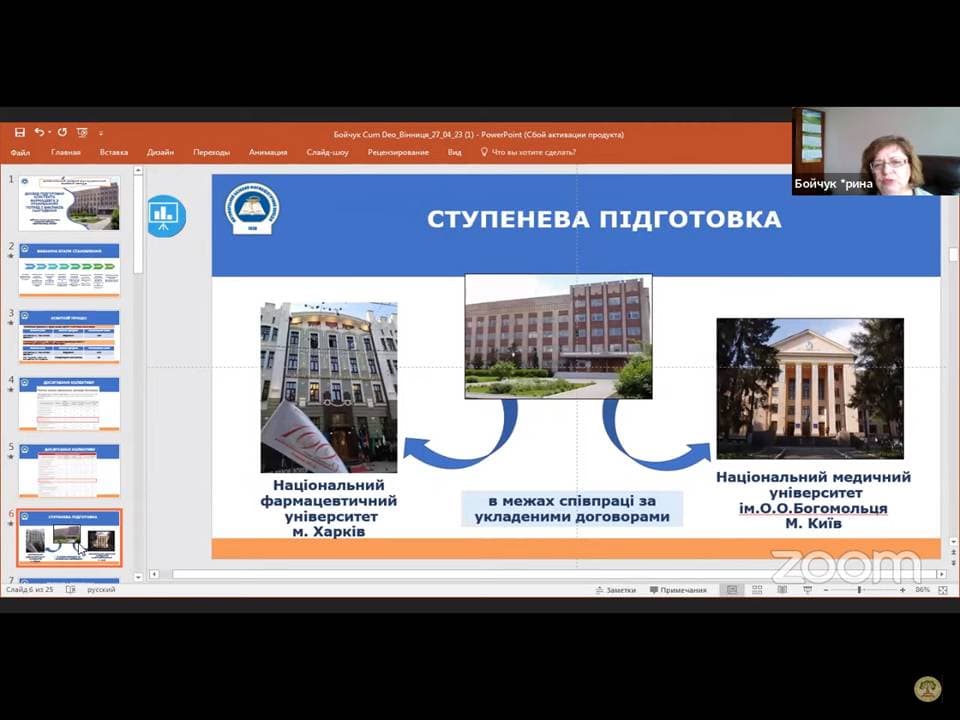Image resolution: width=960 pixels, height=720 pixels.
Task: Click the blue presentation chart circle icon
Action: tap(167, 216)
